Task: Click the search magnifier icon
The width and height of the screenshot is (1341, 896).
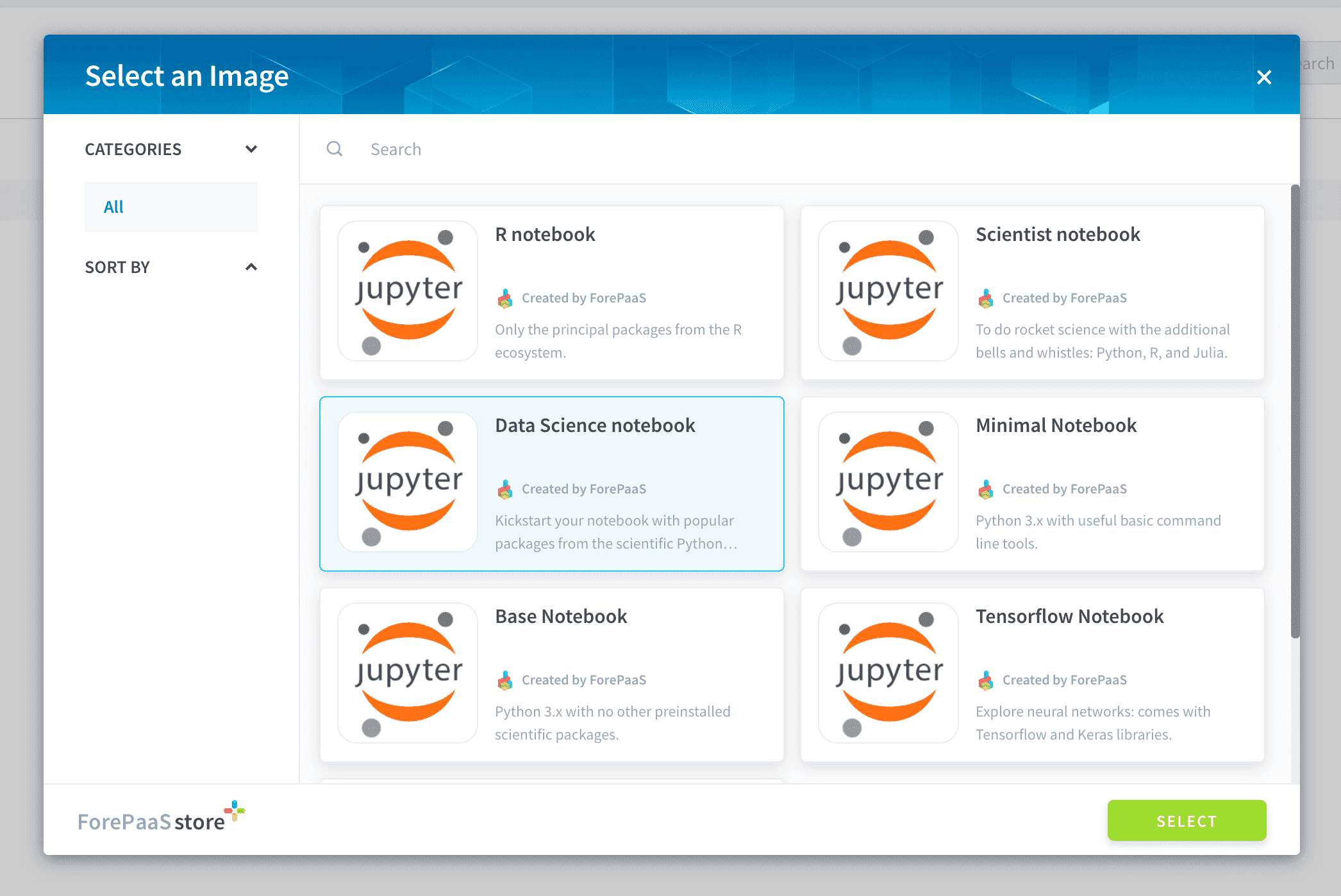Action: [335, 149]
